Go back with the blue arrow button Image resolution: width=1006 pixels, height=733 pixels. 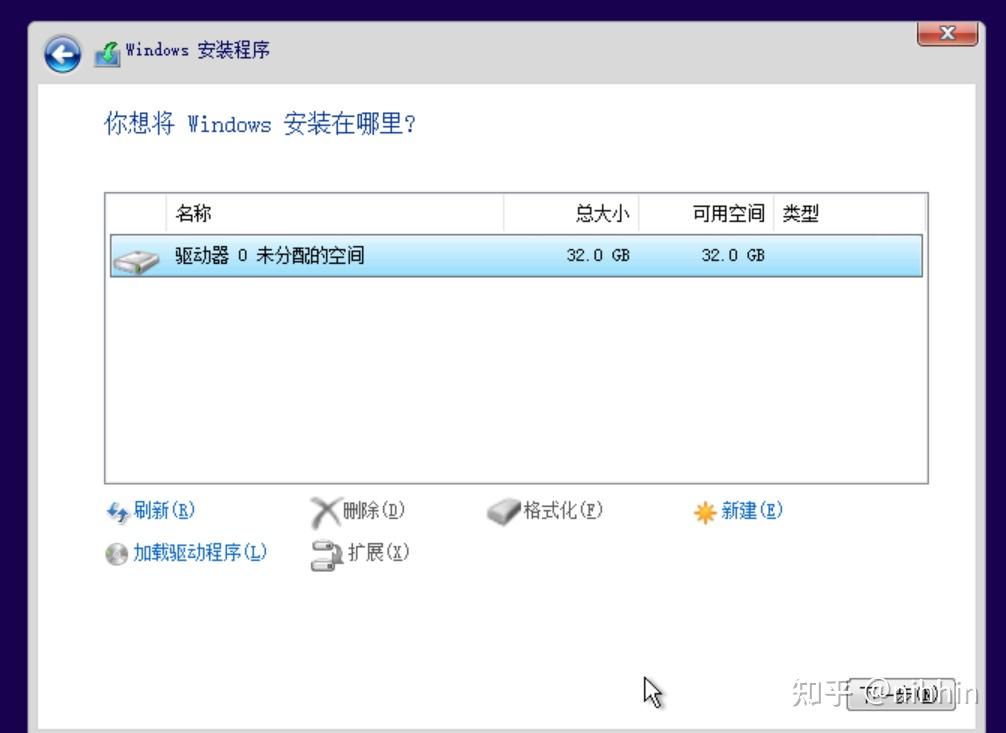[62, 54]
